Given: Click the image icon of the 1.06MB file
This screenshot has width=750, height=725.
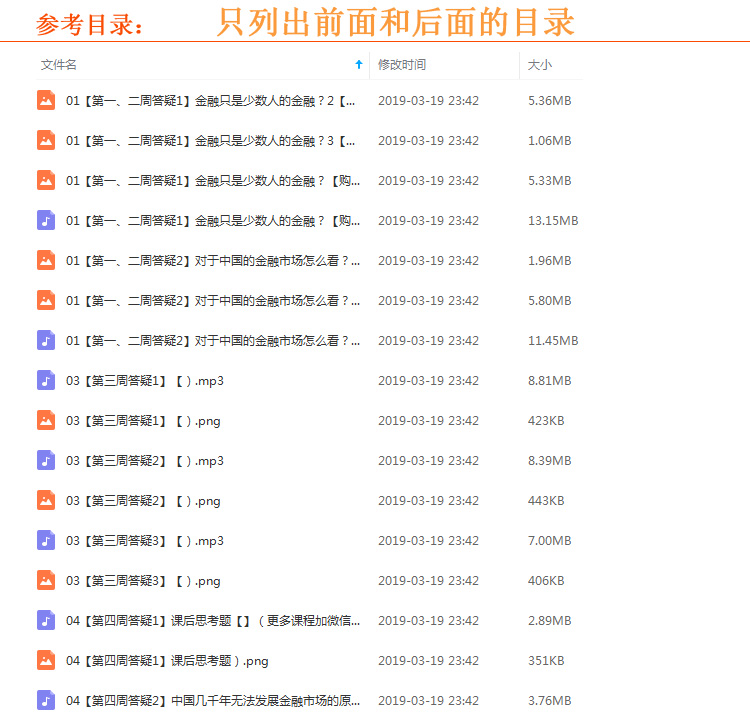Looking at the screenshot, I should click(x=46, y=140).
